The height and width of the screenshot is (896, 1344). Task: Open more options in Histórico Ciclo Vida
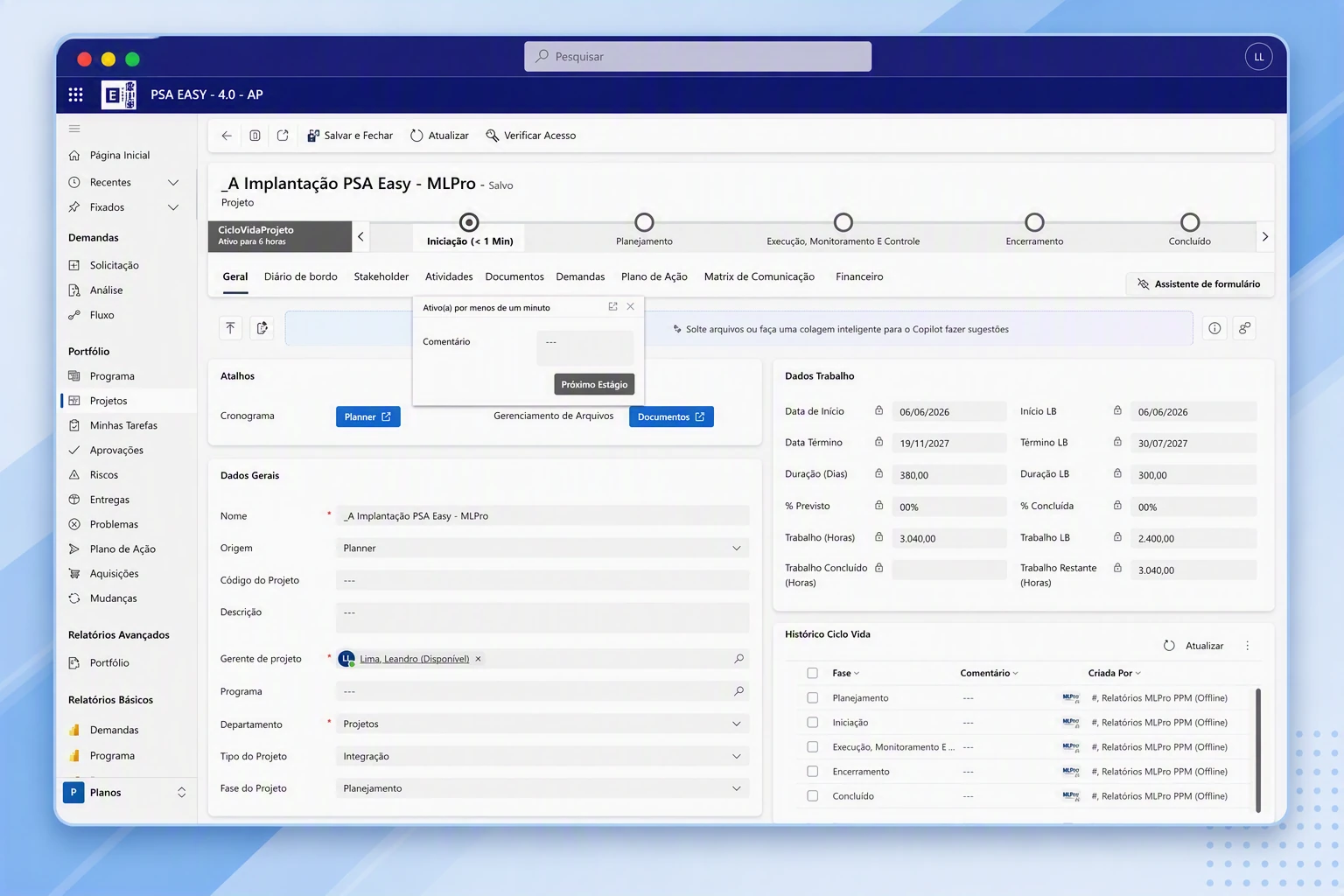coord(1248,646)
